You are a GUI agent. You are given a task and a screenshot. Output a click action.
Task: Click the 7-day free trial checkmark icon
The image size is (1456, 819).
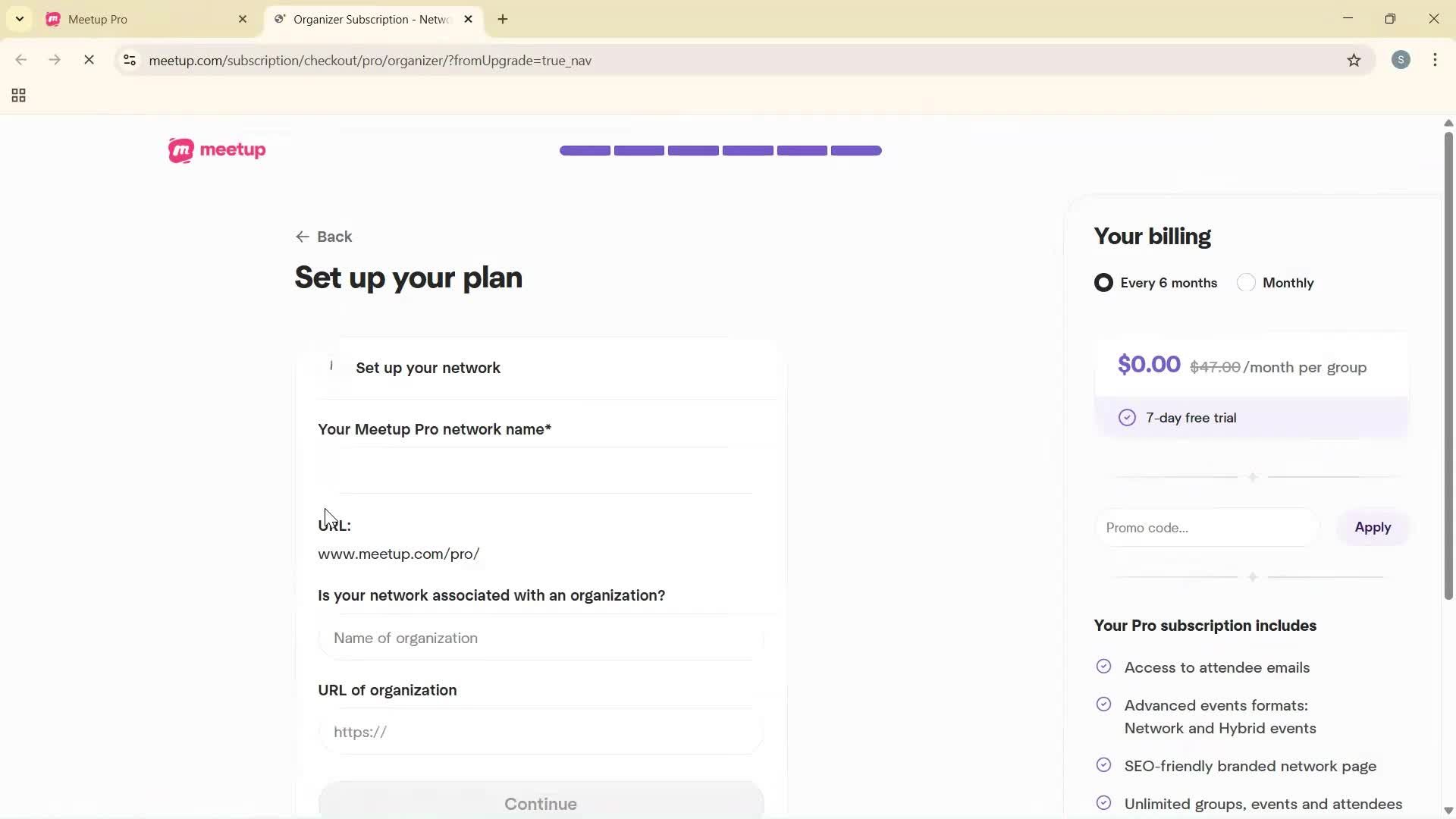tap(1128, 417)
